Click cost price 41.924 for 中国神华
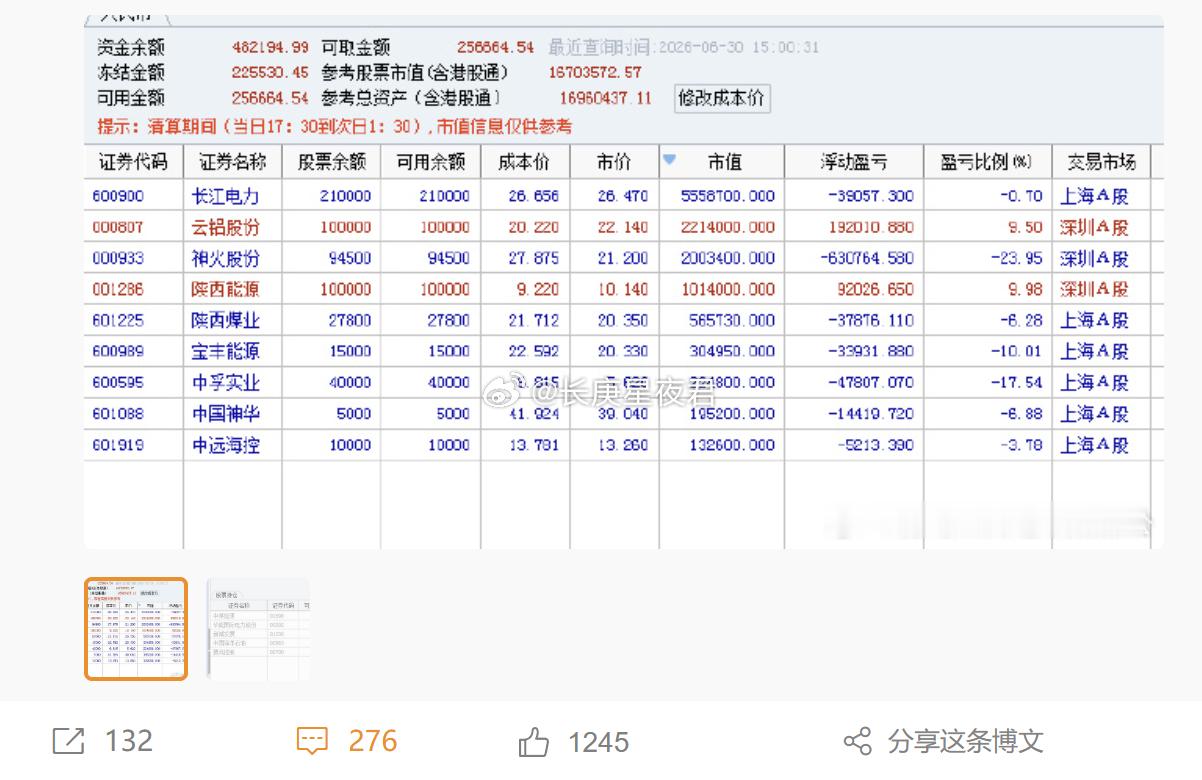 tap(533, 413)
